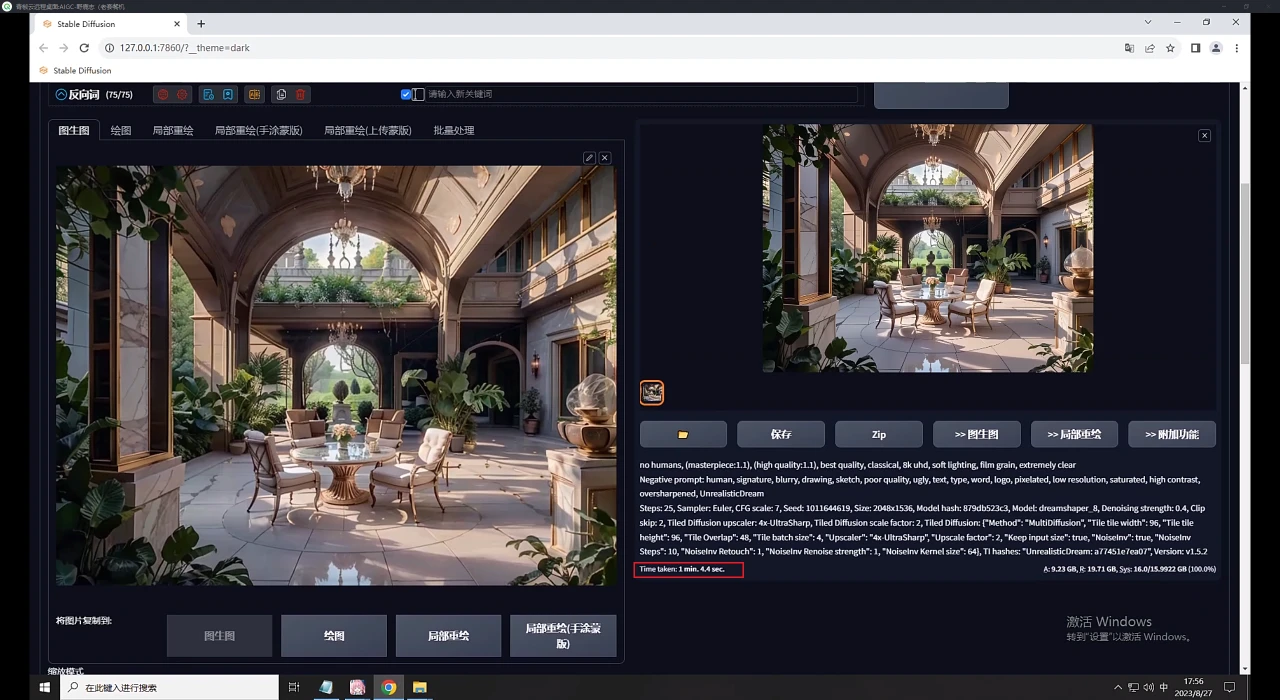Show hidden system tray icons
The height and width of the screenshot is (700, 1280).
(1118, 687)
